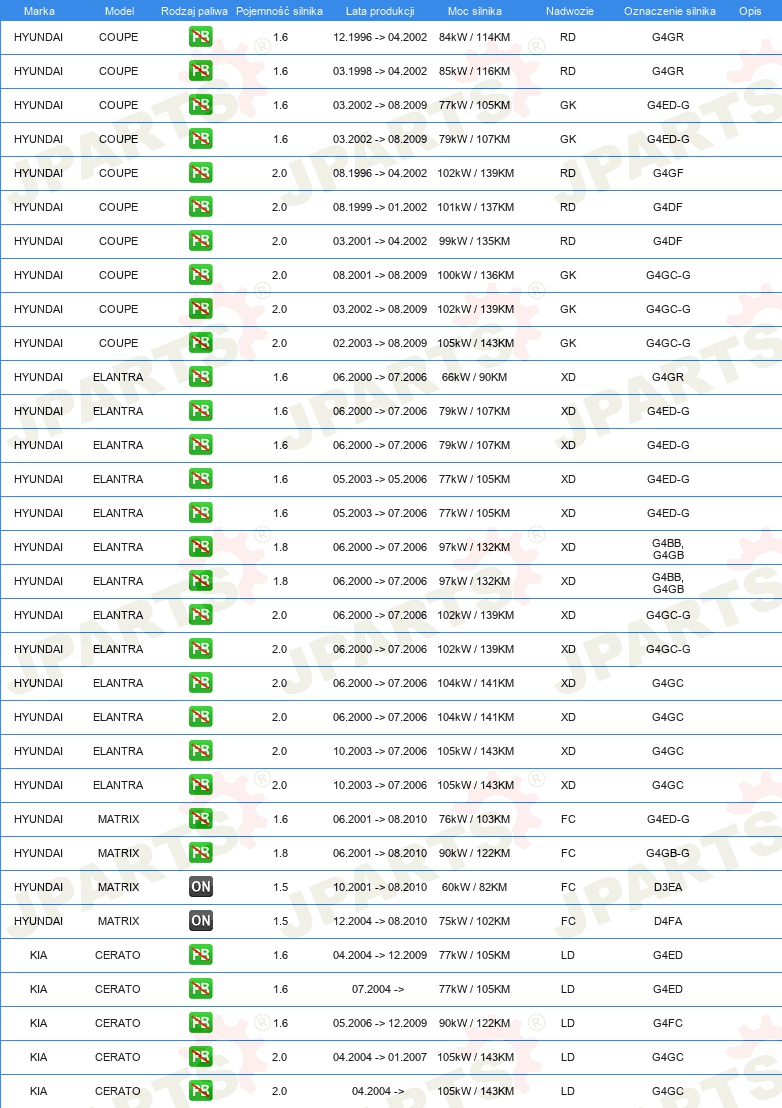Click date range 10.2001 -> 08.2010
This screenshot has height=1108, width=782.
(380, 887)
